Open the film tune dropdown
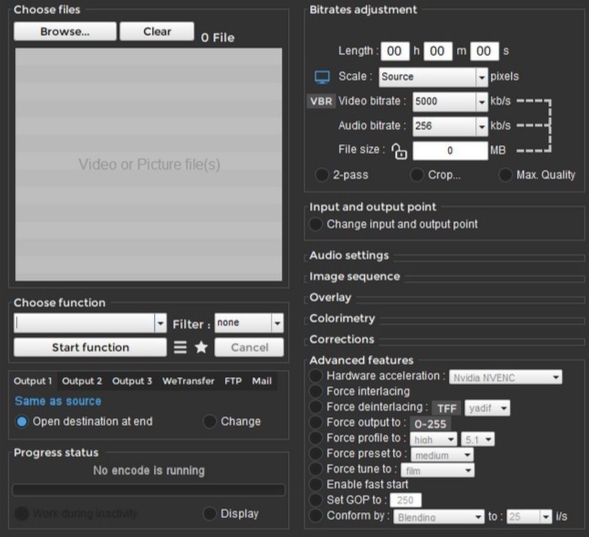Viewport: 589px width, 537px height. click(x=437, y=470)
